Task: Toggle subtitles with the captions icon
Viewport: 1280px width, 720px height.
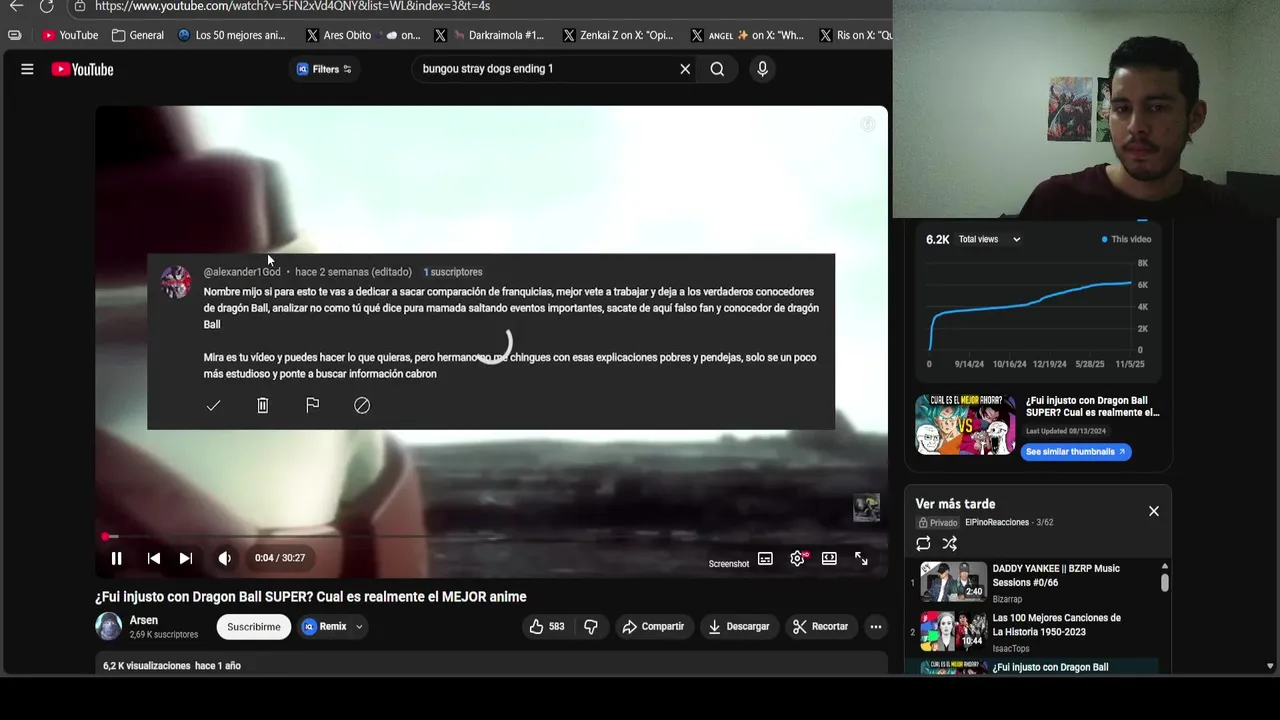Action: pyautogui.click(x=765, y=559)
